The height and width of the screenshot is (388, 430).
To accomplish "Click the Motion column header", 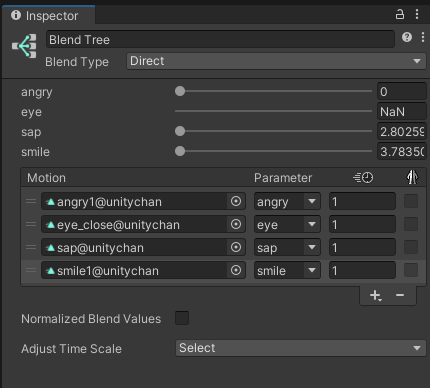I will tap(46, 178).
